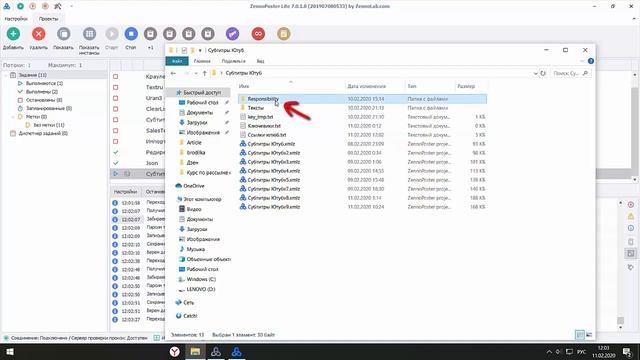Screen dimensions: 640x360
Task: Collapse the Метки (0) tree node
Action: [13, 117]
